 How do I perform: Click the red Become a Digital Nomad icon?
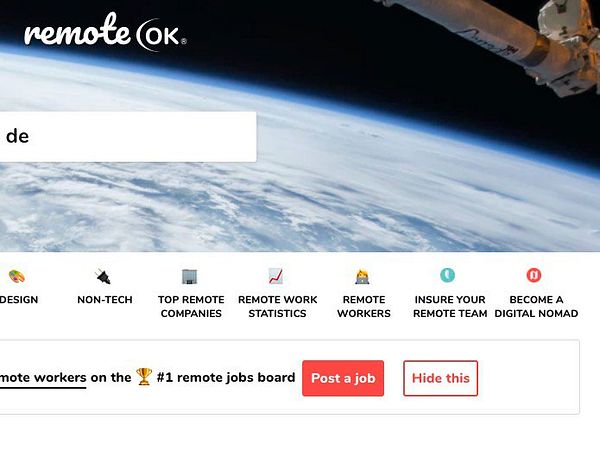coord(534,275)
